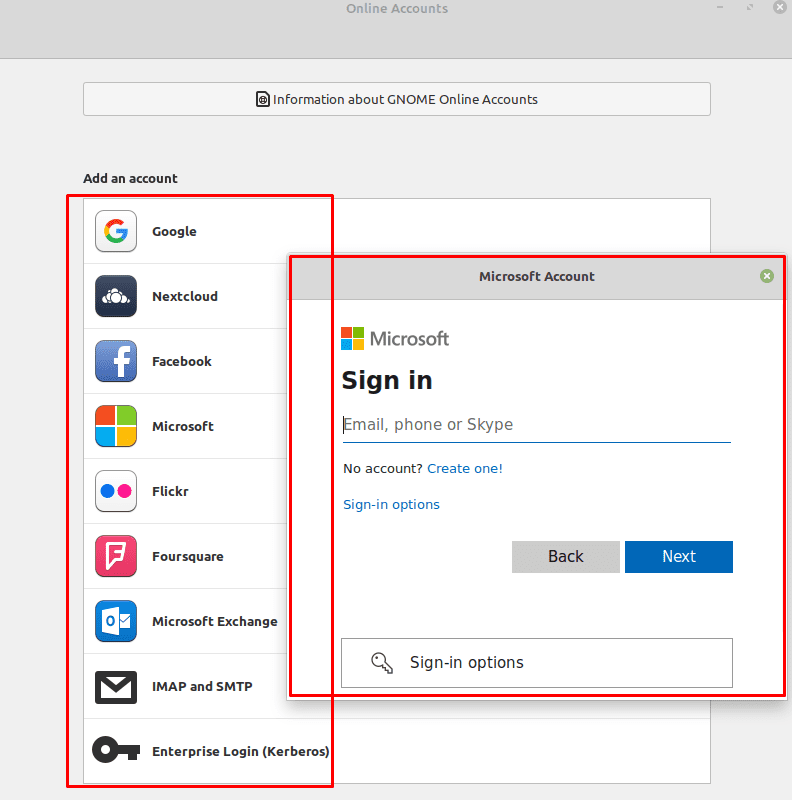
Task: Minimize the Online Accounts window
Action: [x=720, y=7]
